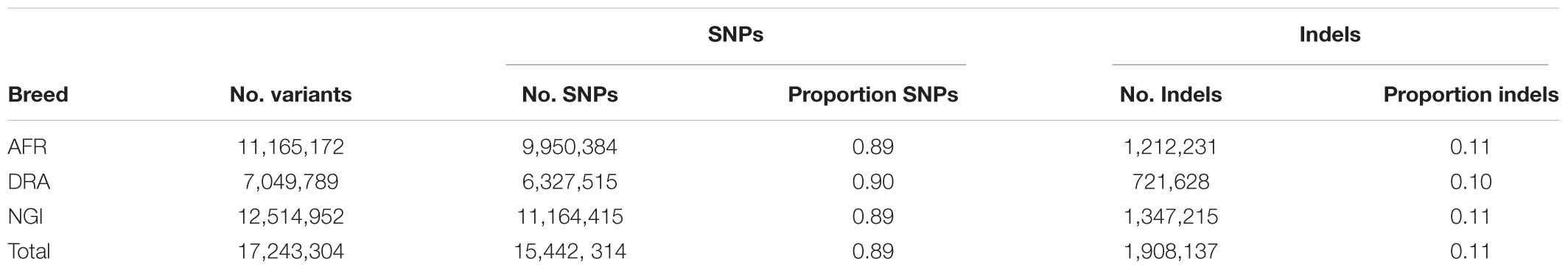Click the Proportion indels header
Viewport: 1568px width, 270px height.
click(x=1471, y=95)
